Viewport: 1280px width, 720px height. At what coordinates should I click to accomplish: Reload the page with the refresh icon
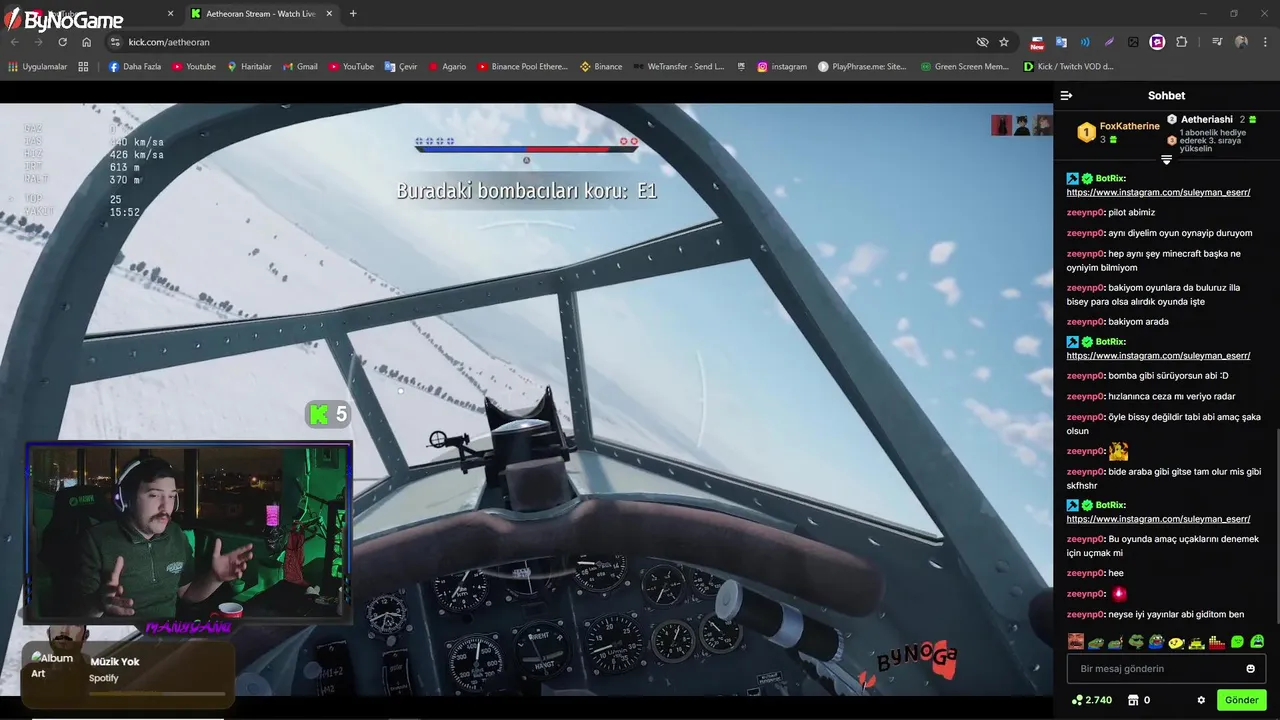pyautogui.click(x=62, y=42)
